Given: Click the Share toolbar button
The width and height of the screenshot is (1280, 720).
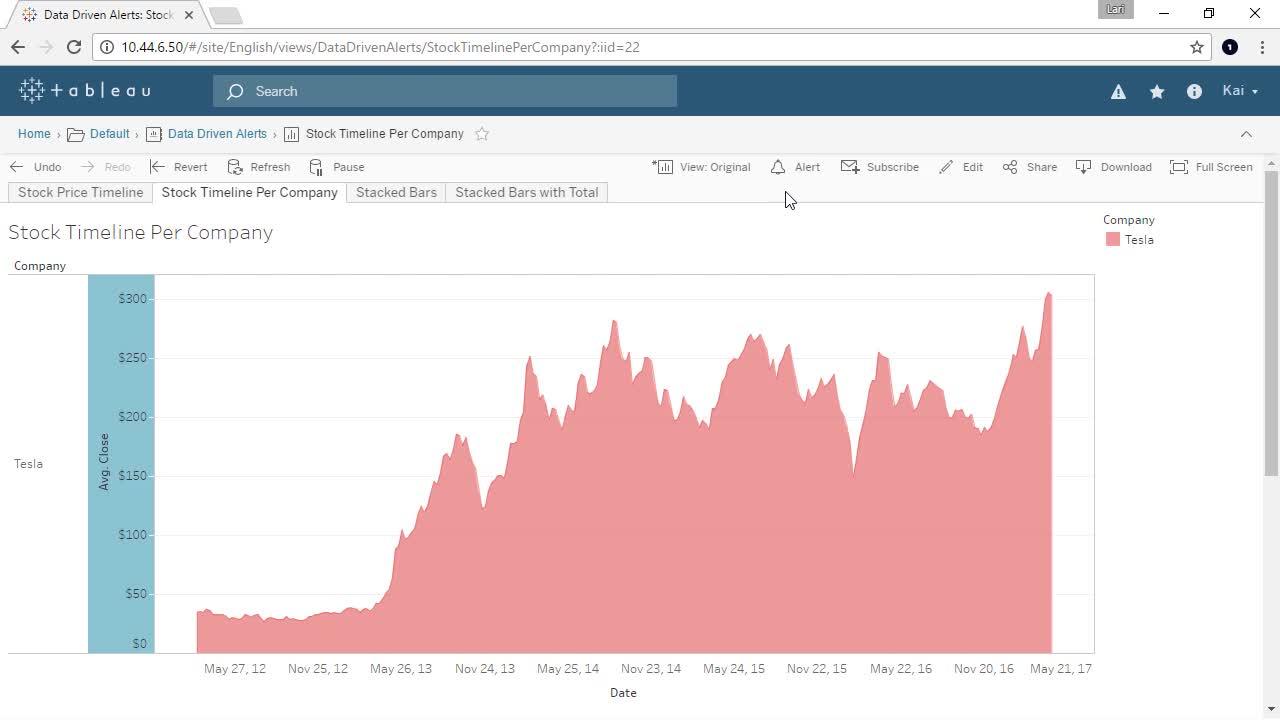Looking at the screenshot, I should [x=1029, y=167].
